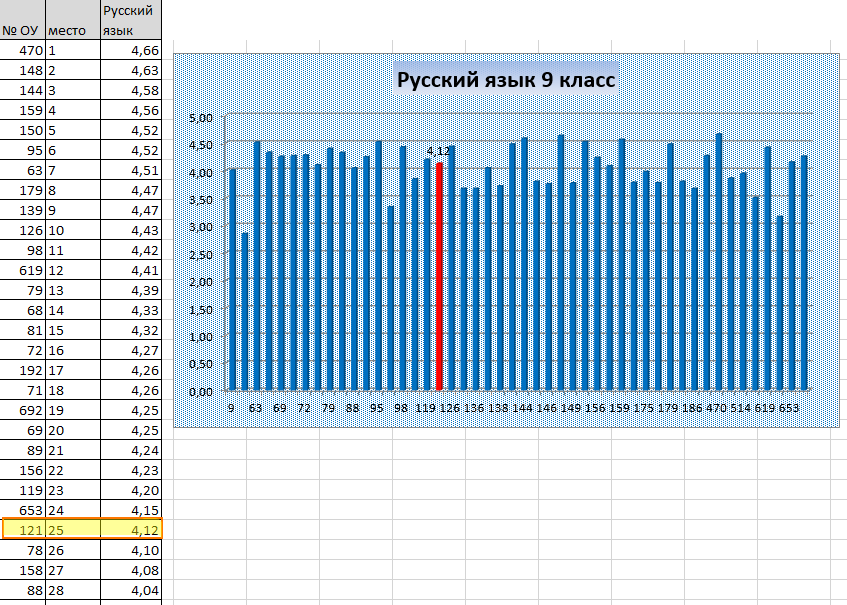
Task: Click the score cell 4,15
Action: [131, 510]
